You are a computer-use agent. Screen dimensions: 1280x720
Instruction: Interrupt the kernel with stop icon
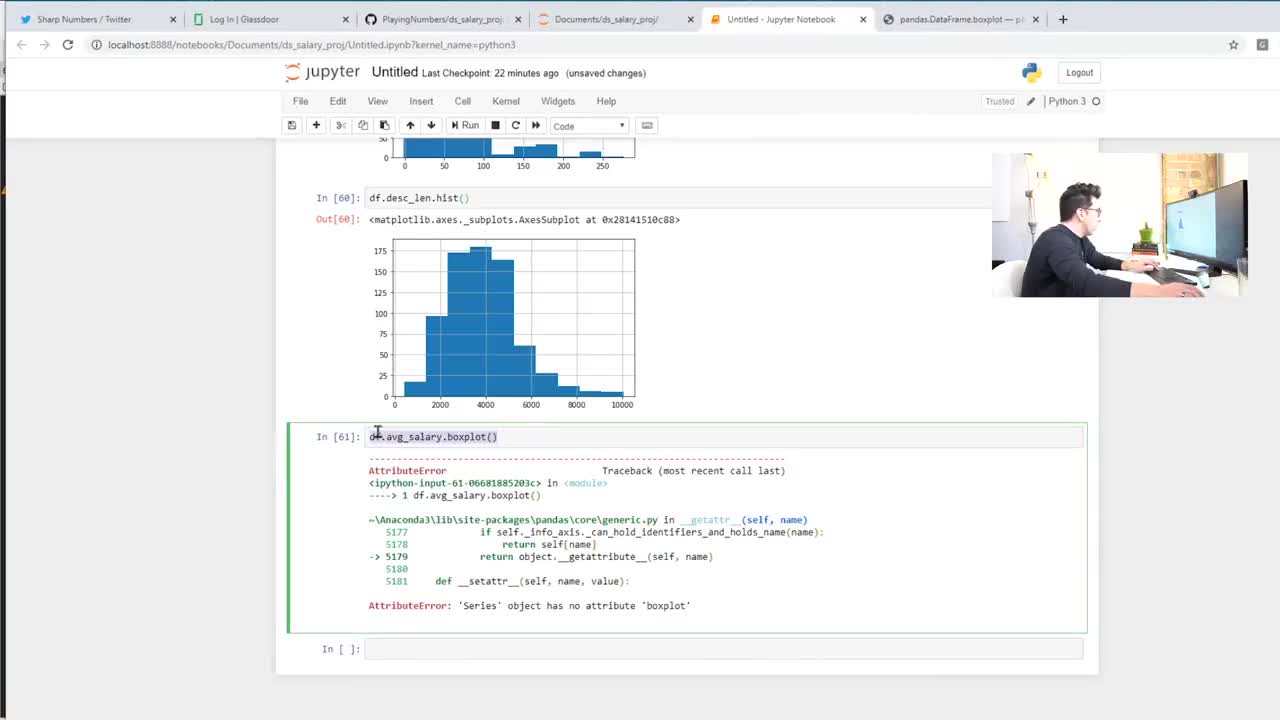click(495, 125)
